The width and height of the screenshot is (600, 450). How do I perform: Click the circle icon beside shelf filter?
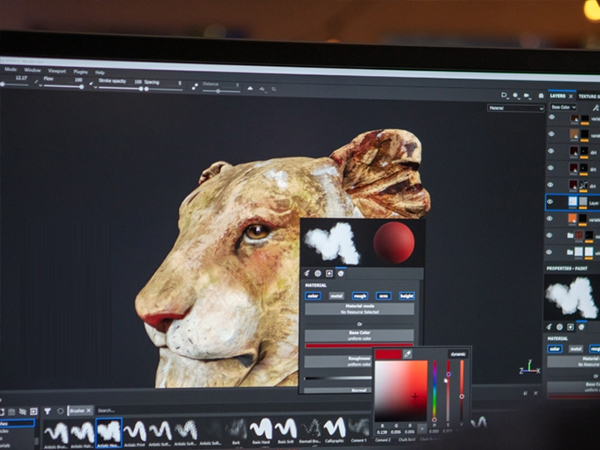coord(60,411)
